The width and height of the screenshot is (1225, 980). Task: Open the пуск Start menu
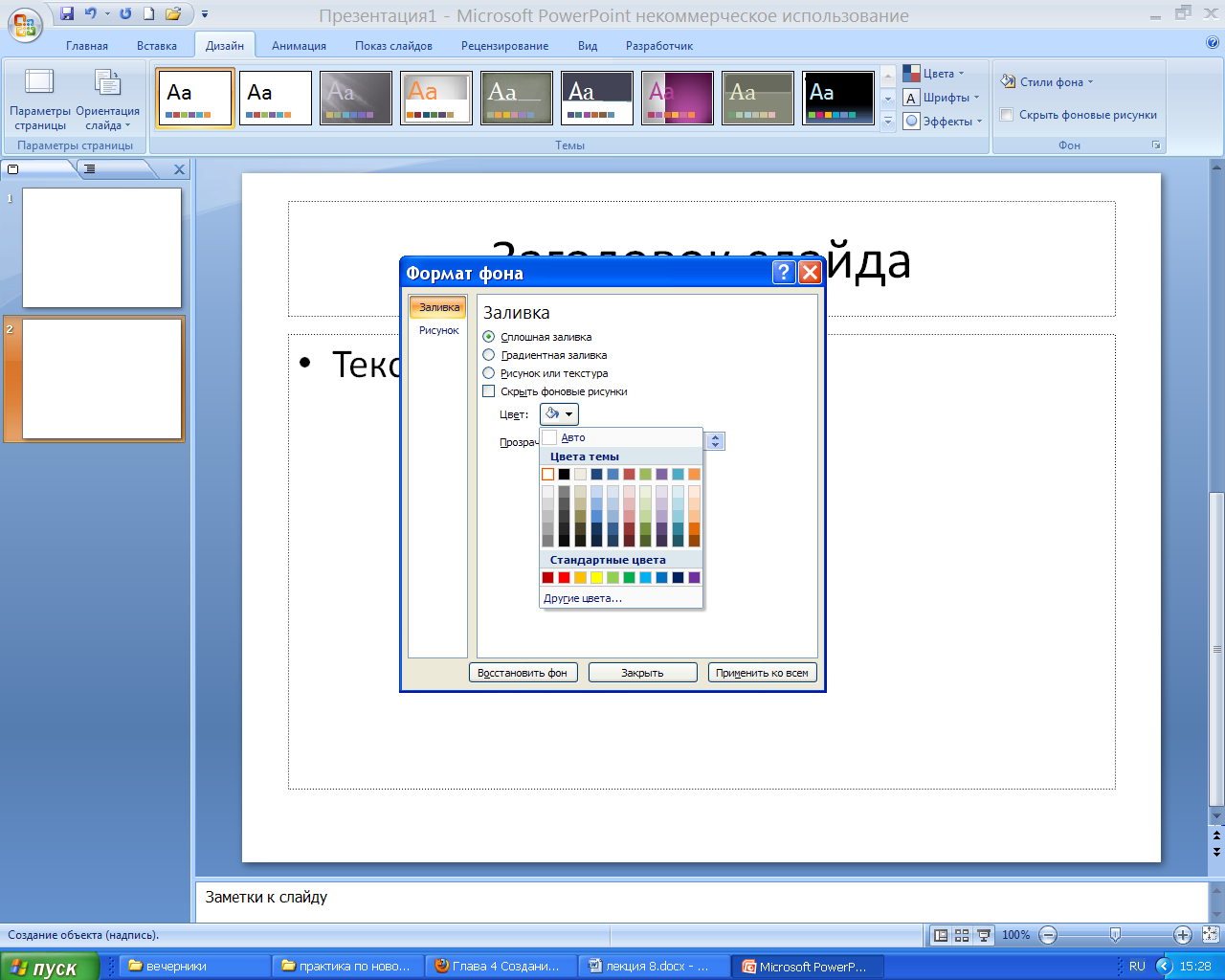[49, 967]
